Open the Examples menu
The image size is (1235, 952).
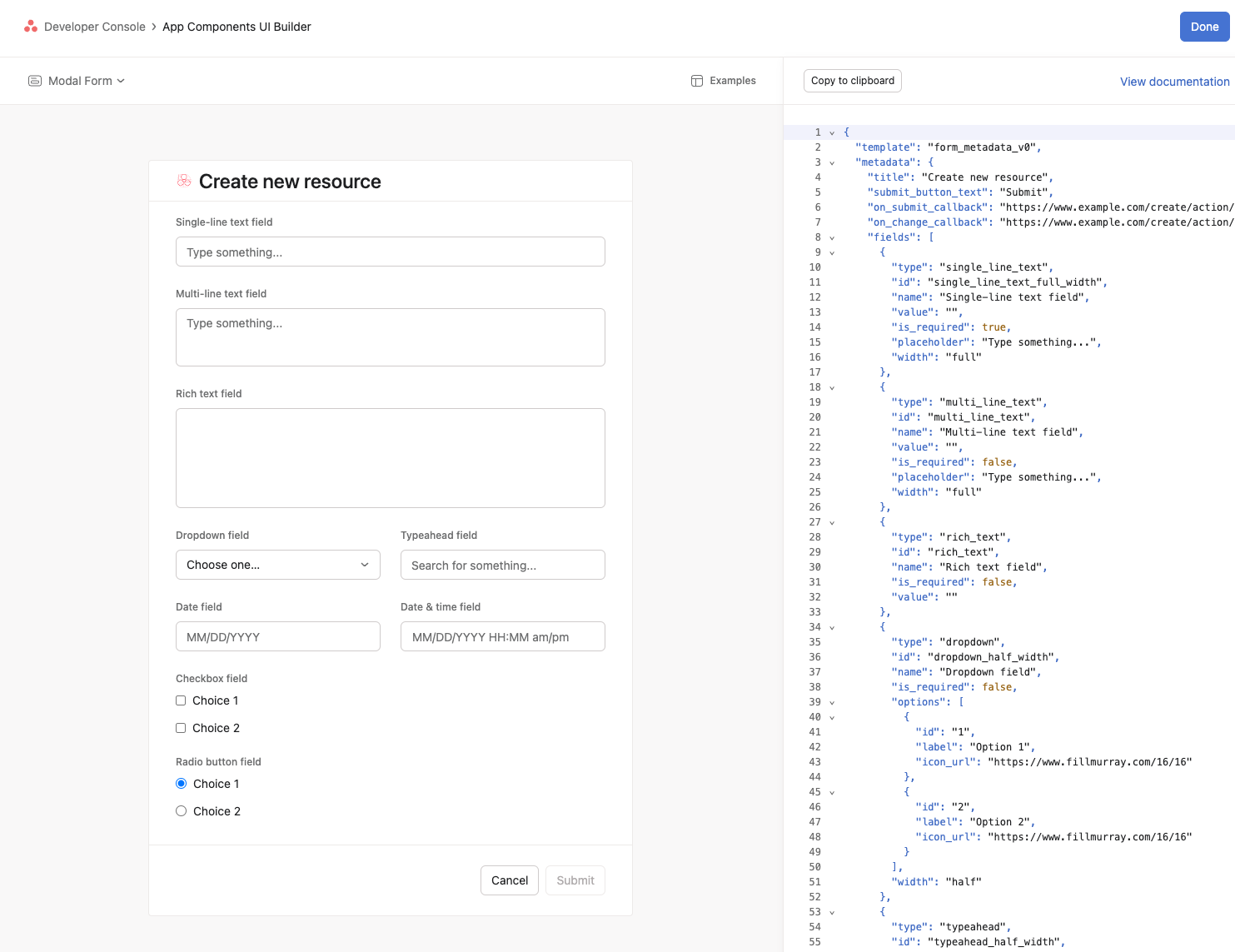tap(724, 81)
